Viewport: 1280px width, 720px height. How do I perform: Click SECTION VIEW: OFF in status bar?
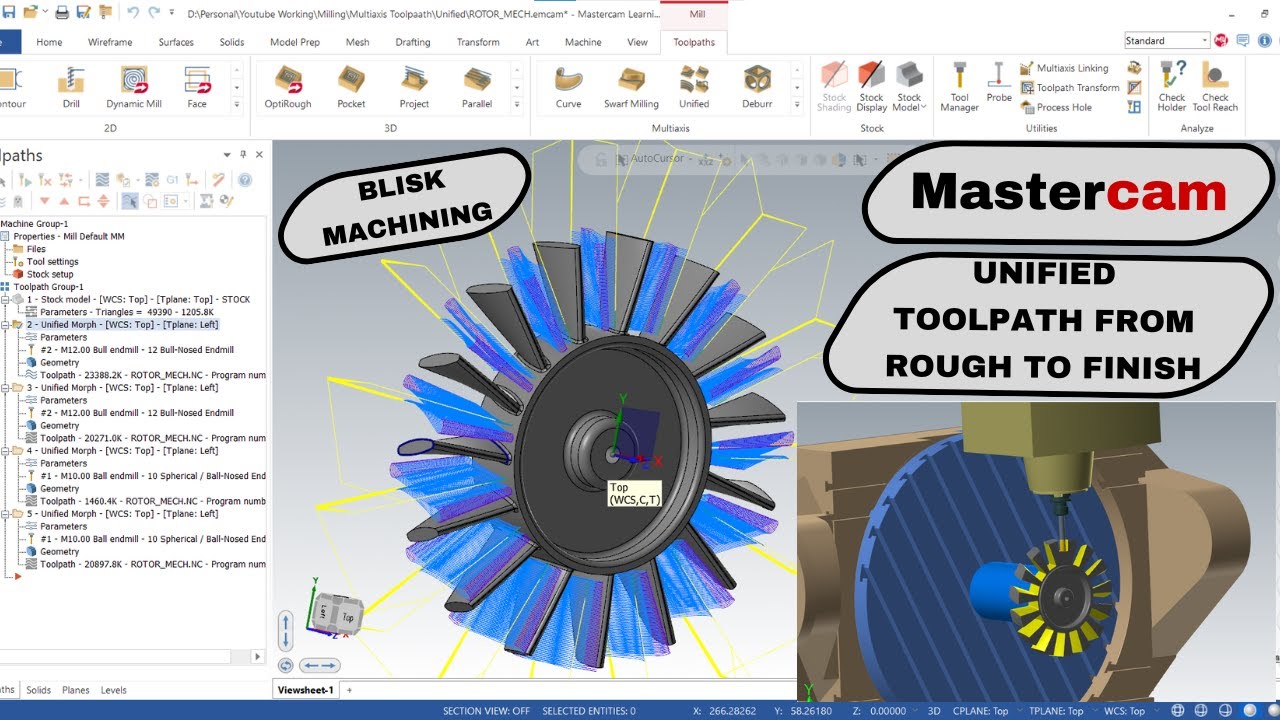(x=487, y=711)
